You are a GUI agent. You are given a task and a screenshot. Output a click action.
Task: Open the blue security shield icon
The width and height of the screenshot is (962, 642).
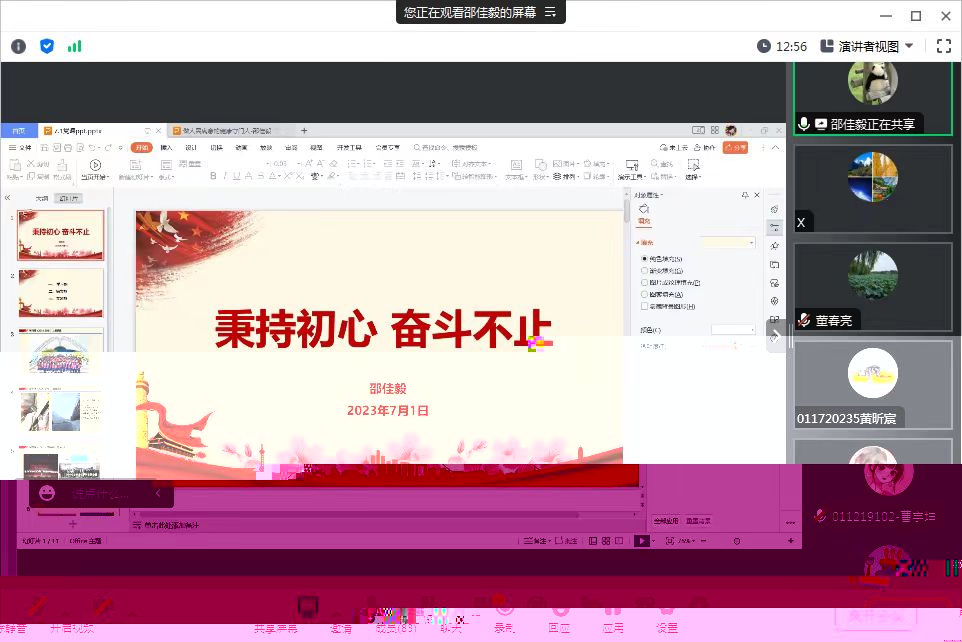click(x=47, y=46)
